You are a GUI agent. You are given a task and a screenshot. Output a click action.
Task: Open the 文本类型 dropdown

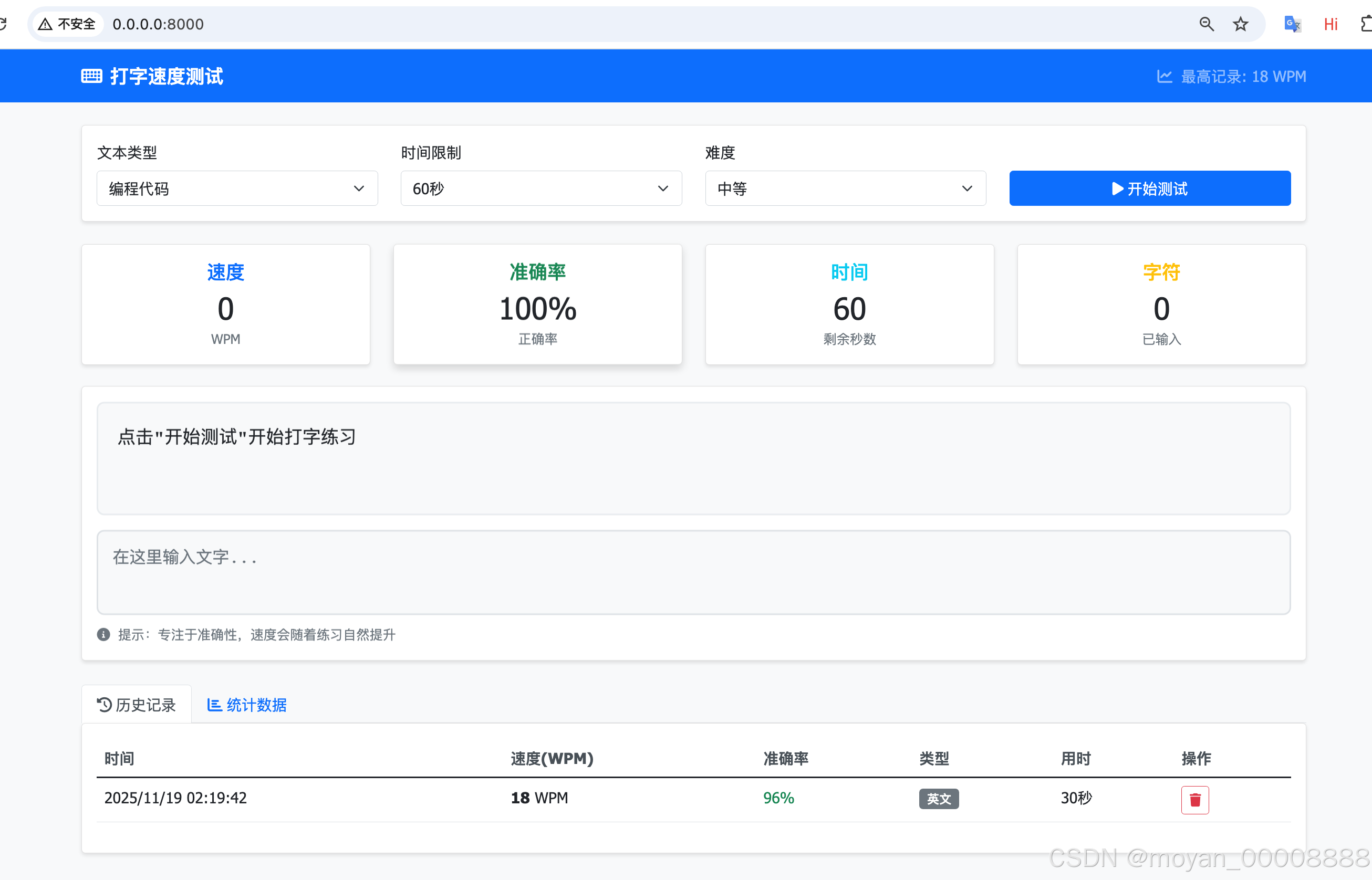pos(237,188)
